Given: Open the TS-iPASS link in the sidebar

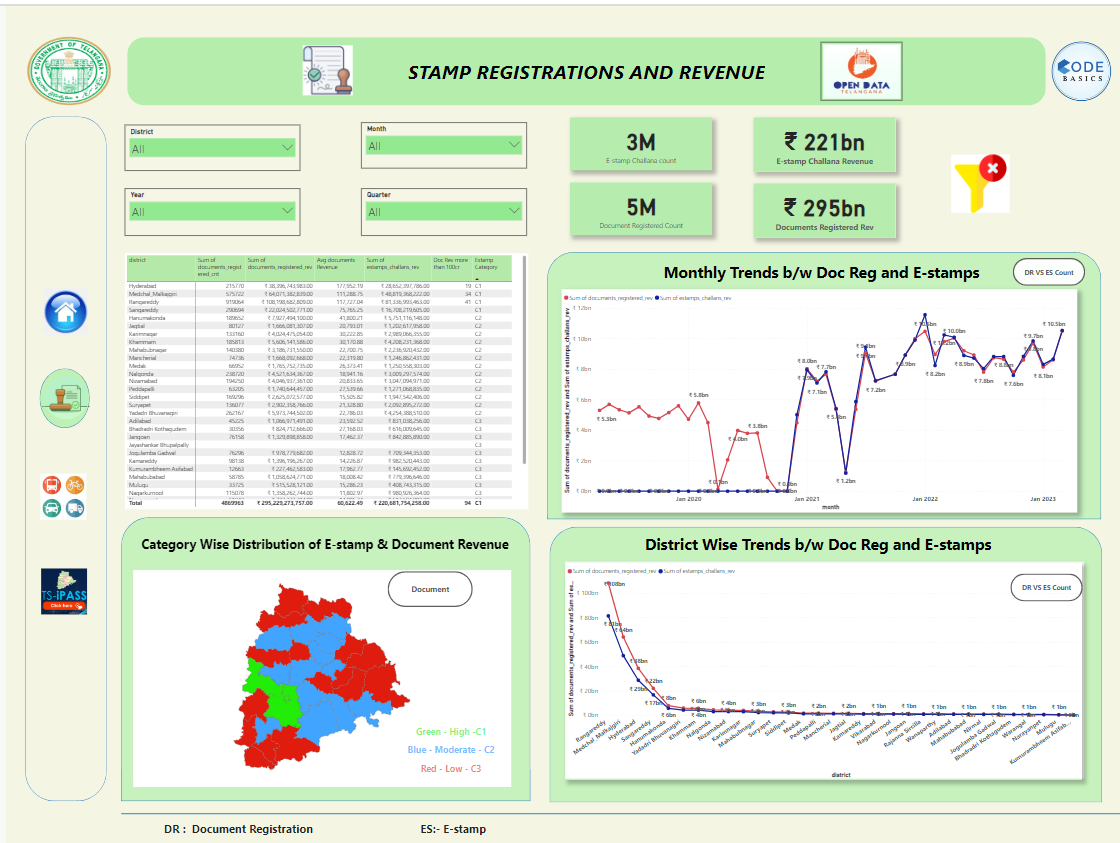Looking at the screenshot, I should point(63,592).
